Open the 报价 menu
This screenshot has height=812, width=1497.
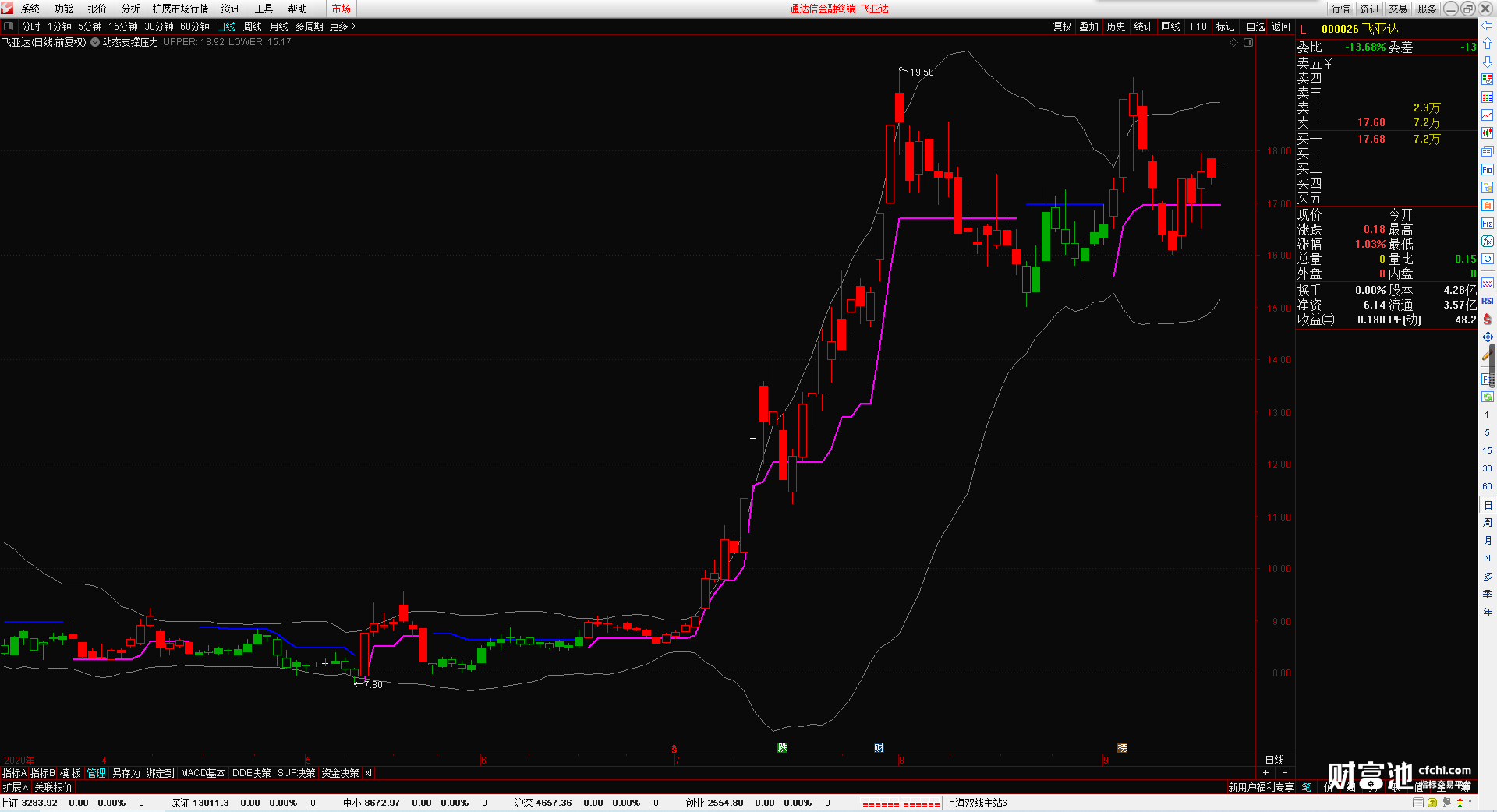click(x=97, y=9)
